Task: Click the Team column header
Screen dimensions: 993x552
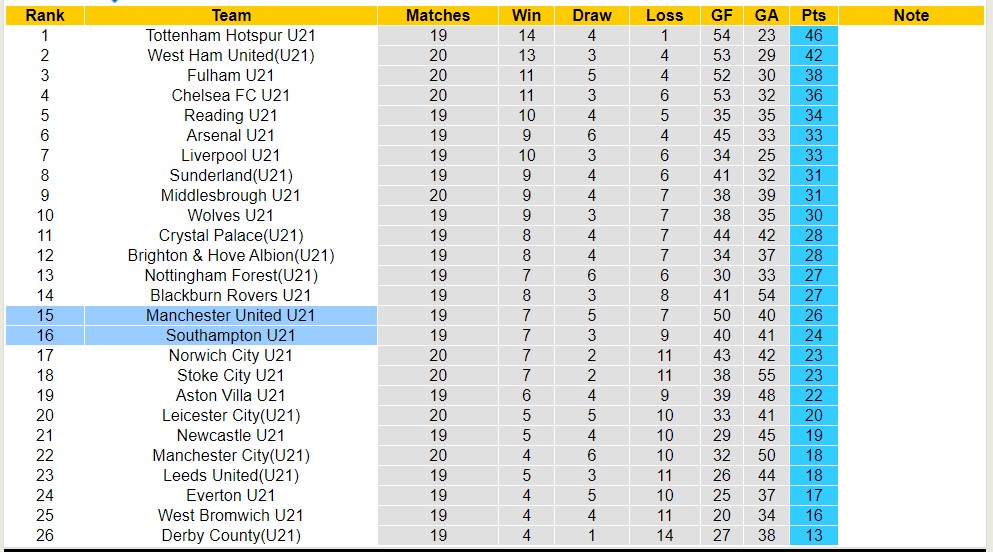Action: tap(231, 15)
